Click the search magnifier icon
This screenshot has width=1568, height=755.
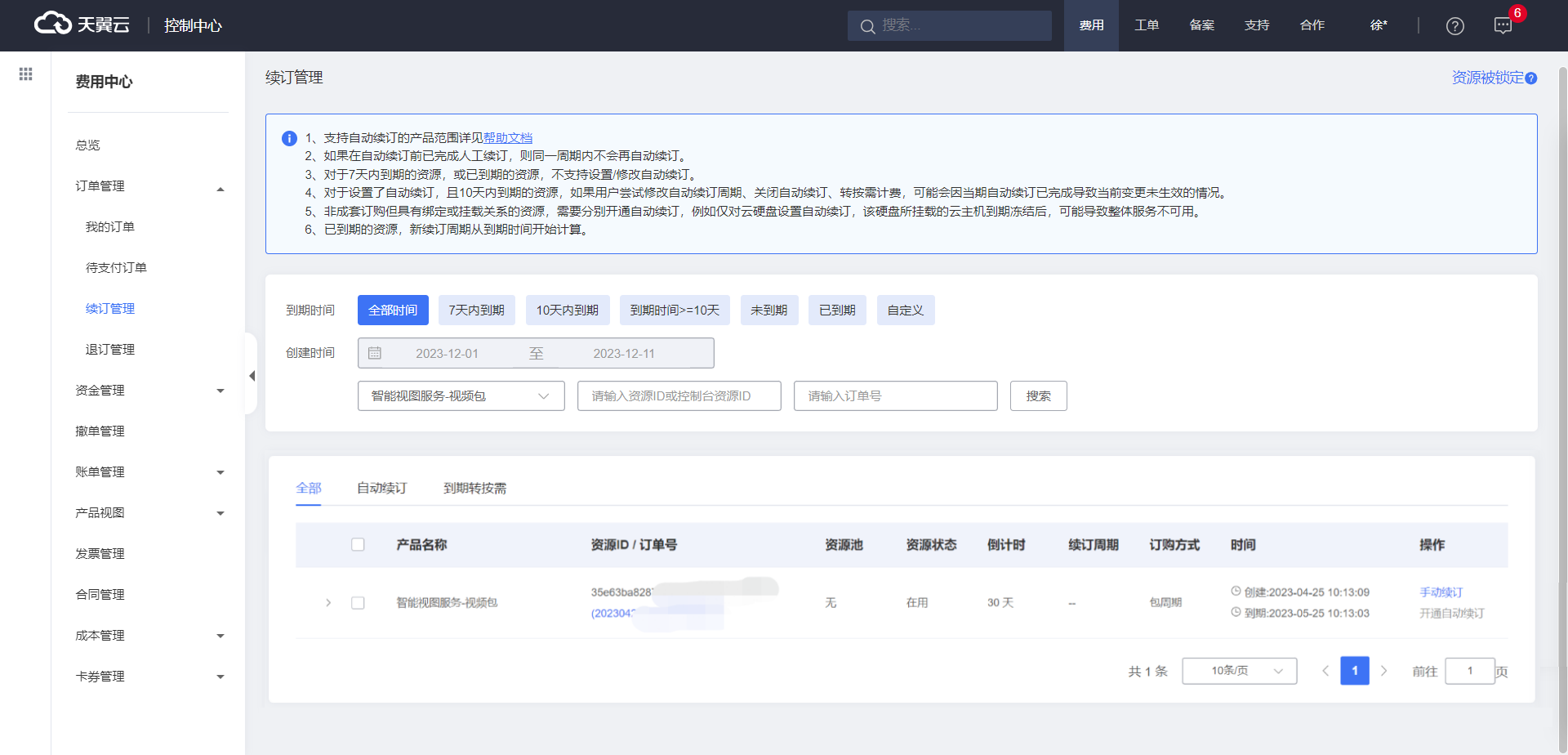[x=867, y=26]
